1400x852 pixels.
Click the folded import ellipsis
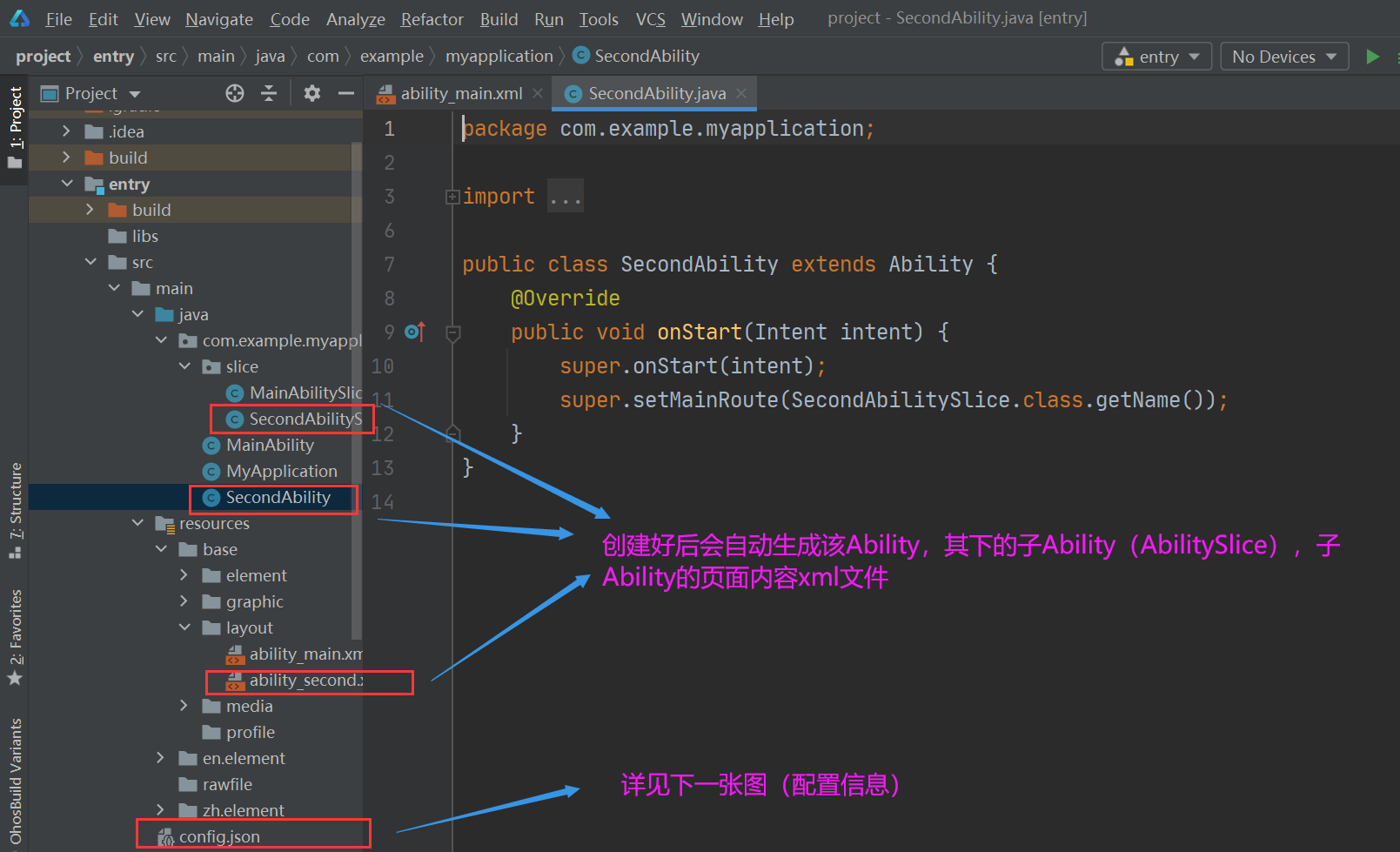pyautogui.click(x=566, y=197)
